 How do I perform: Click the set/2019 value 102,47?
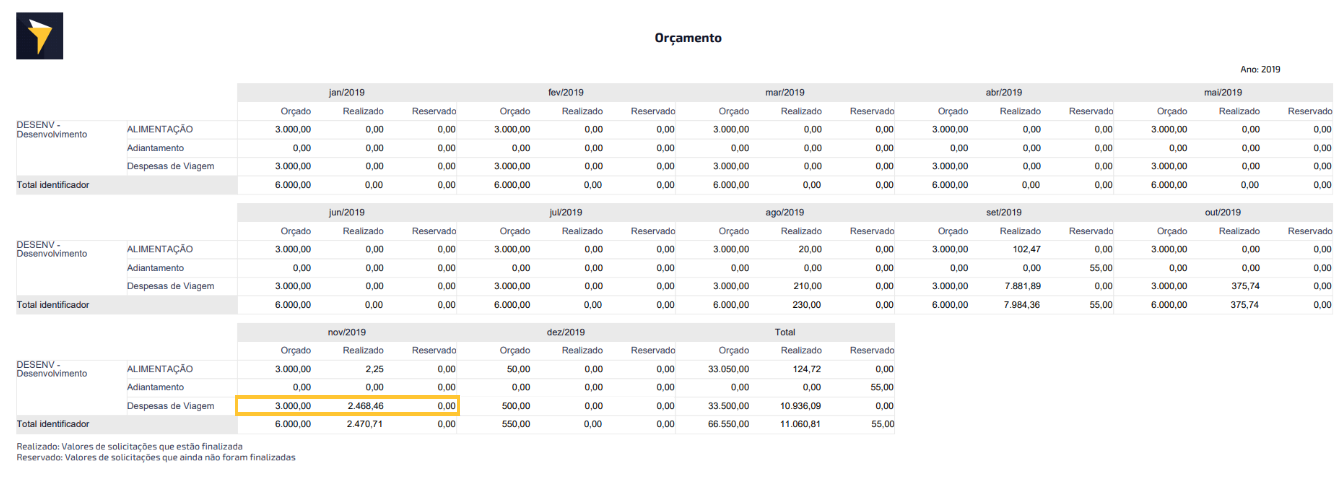coord(1027,249)
